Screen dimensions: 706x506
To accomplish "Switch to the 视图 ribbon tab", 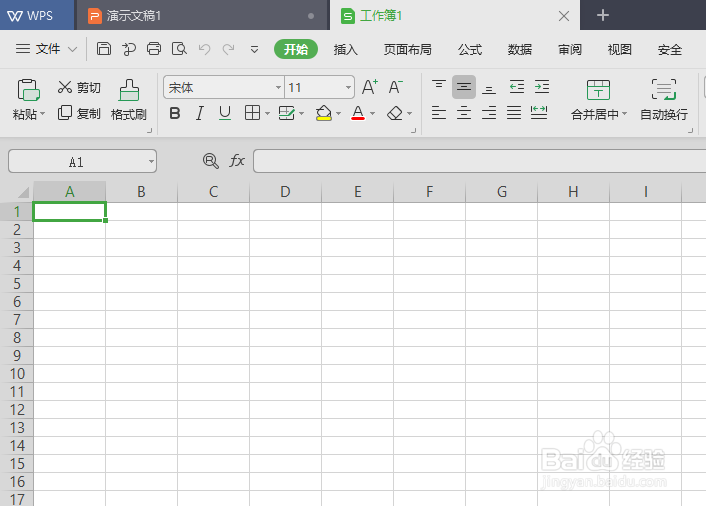I will tap(620, 49).
